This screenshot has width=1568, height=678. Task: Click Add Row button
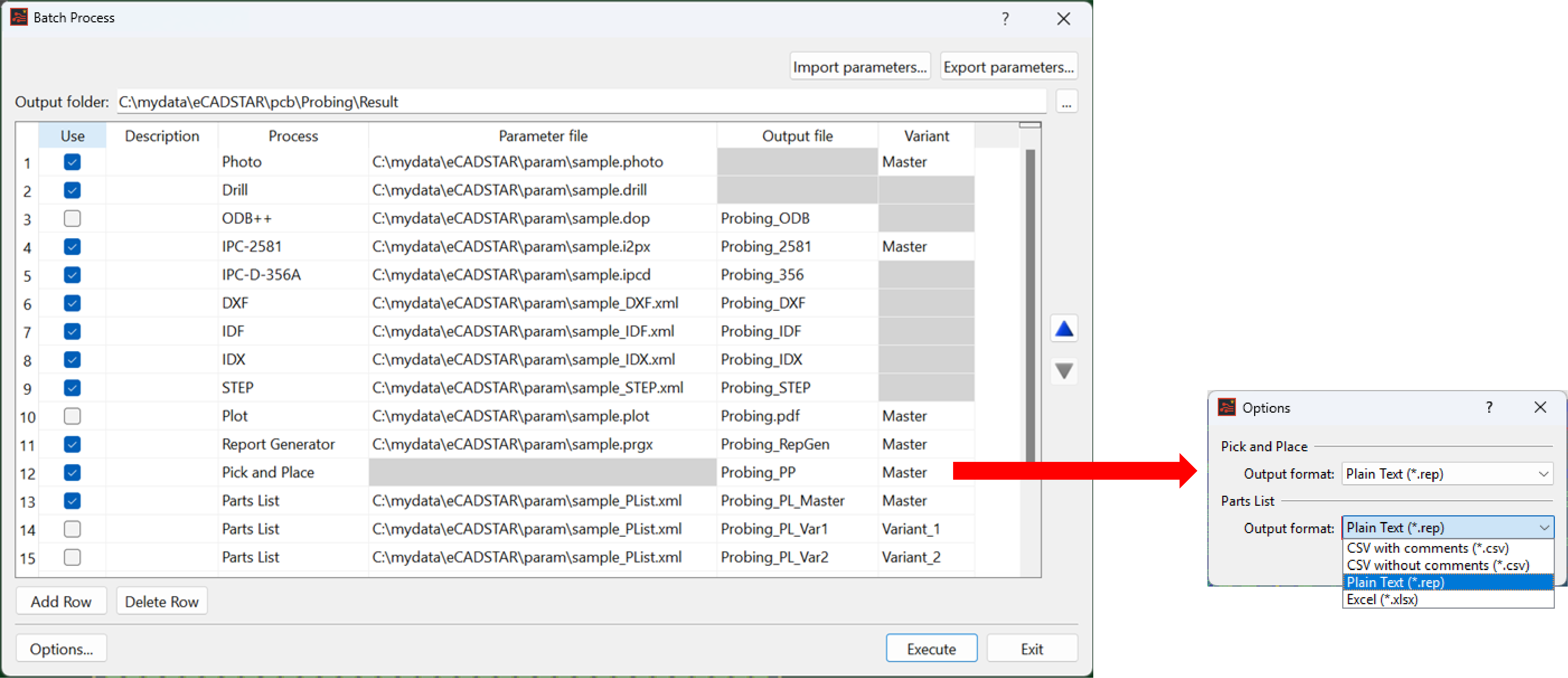[x=61, y=601]
